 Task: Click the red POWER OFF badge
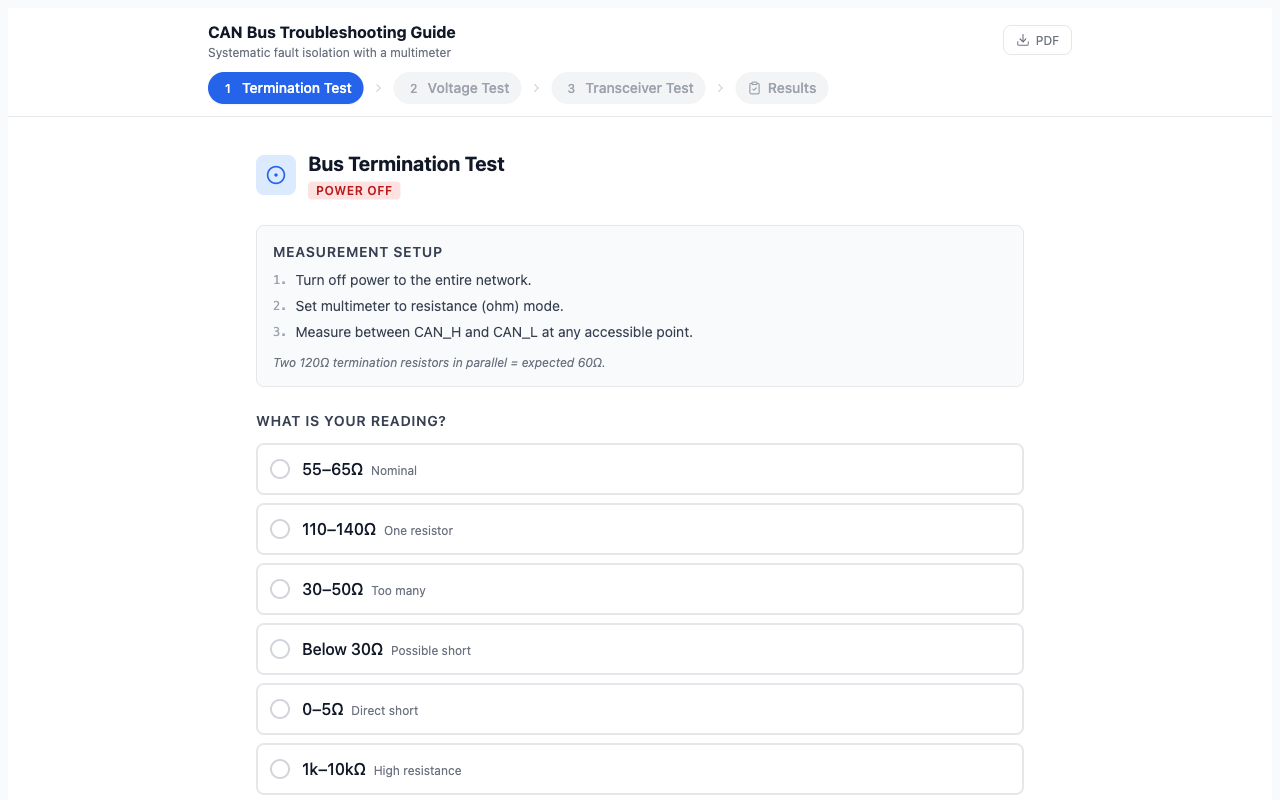click(354, 191)
